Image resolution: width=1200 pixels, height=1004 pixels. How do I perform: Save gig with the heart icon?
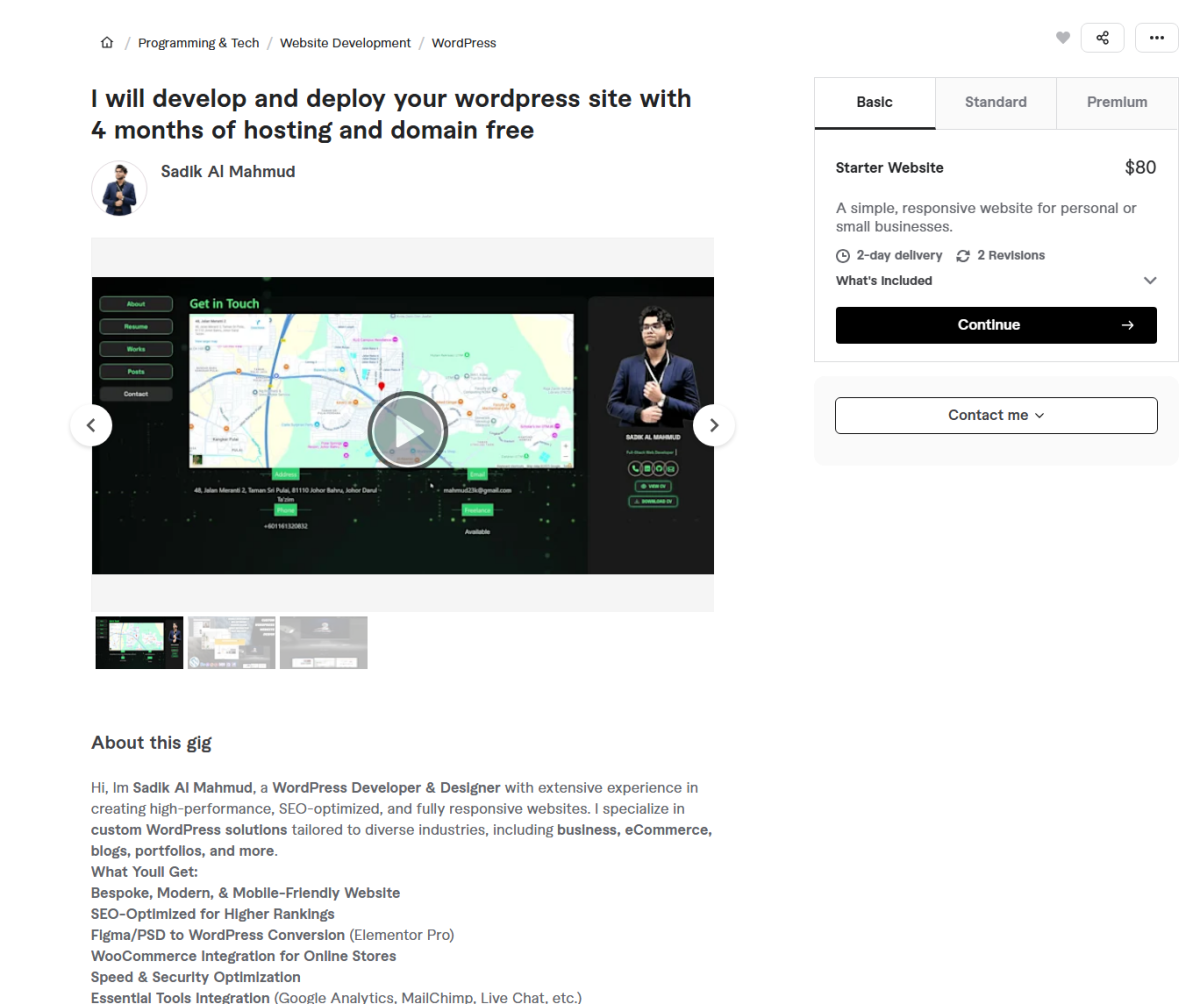1063,38
